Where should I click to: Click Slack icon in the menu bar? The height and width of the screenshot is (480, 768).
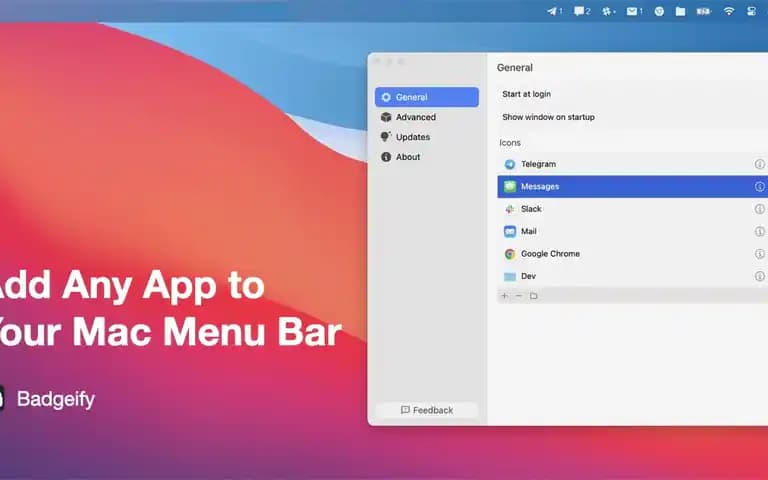click(x=608, y=11)
